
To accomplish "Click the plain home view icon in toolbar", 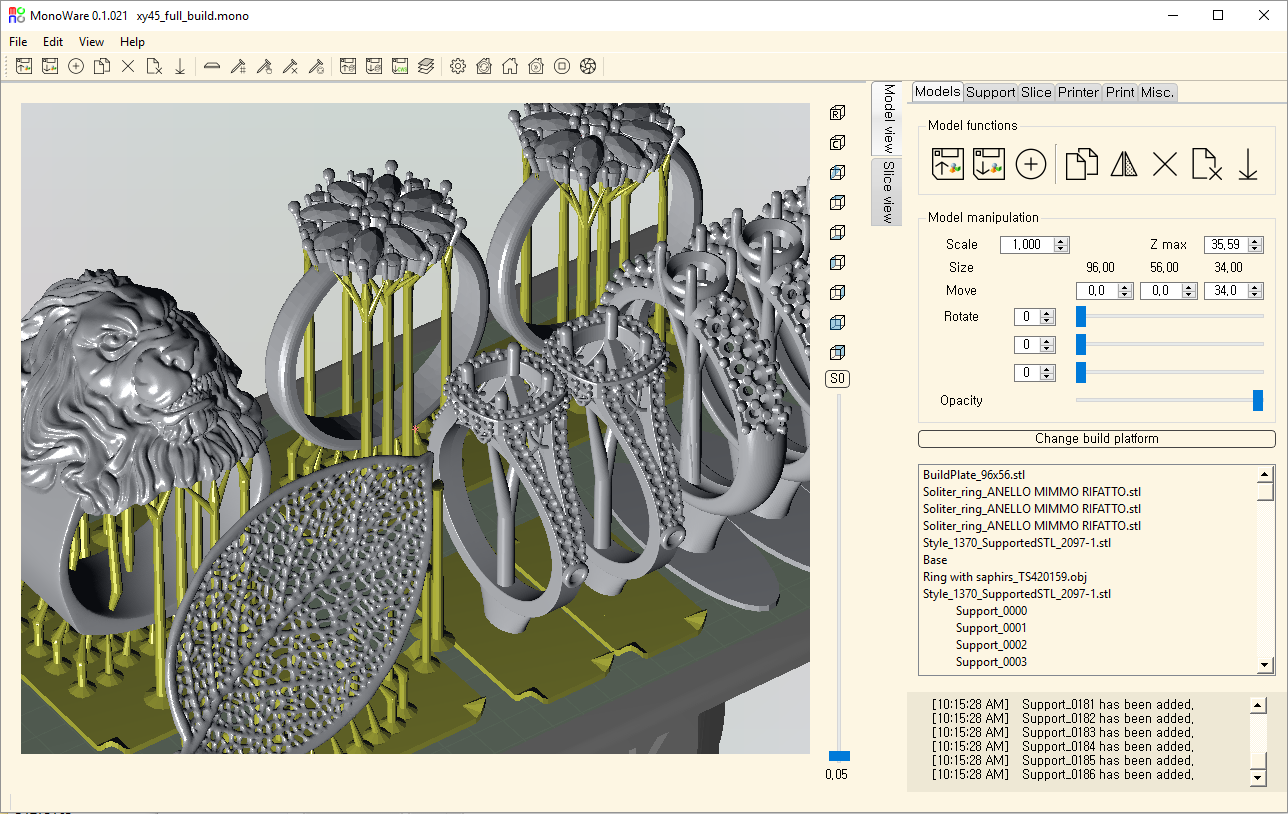I will [x=510, y=66].
